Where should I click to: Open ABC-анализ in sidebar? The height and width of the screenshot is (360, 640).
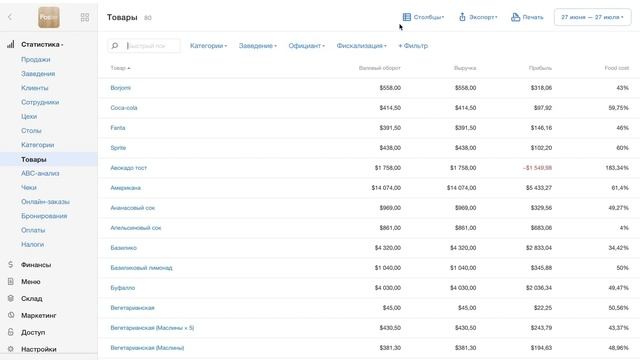(40, 173)
